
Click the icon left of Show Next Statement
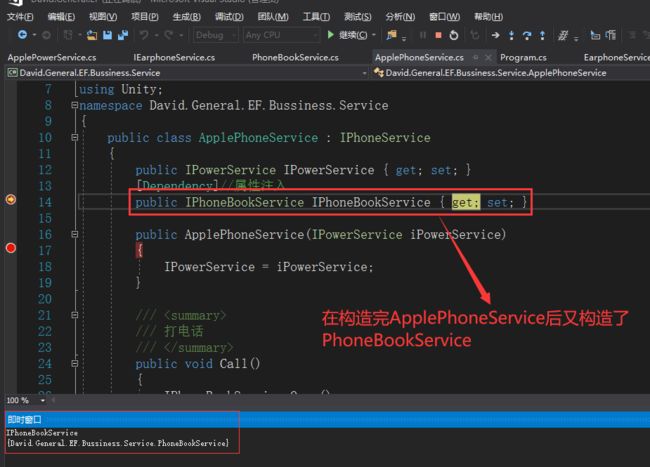(x=475, y=35)
